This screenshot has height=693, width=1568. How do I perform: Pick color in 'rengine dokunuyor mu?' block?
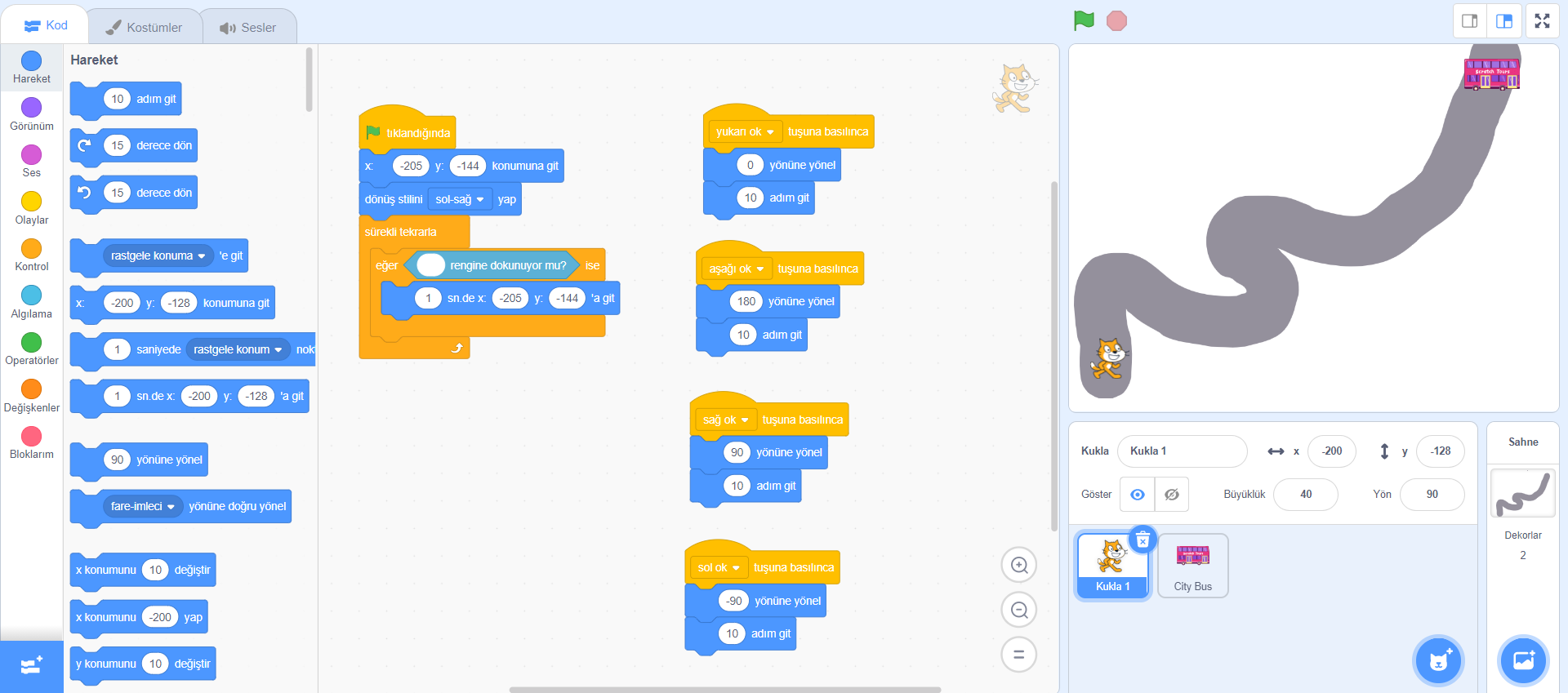pos(430,265)
